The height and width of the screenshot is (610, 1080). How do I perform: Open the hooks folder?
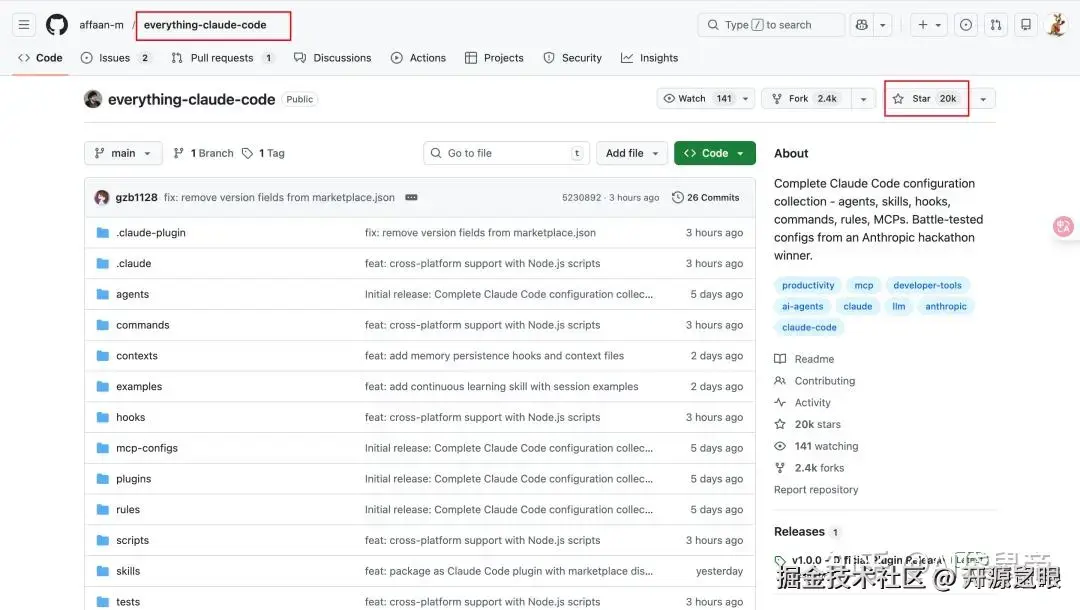130,417
